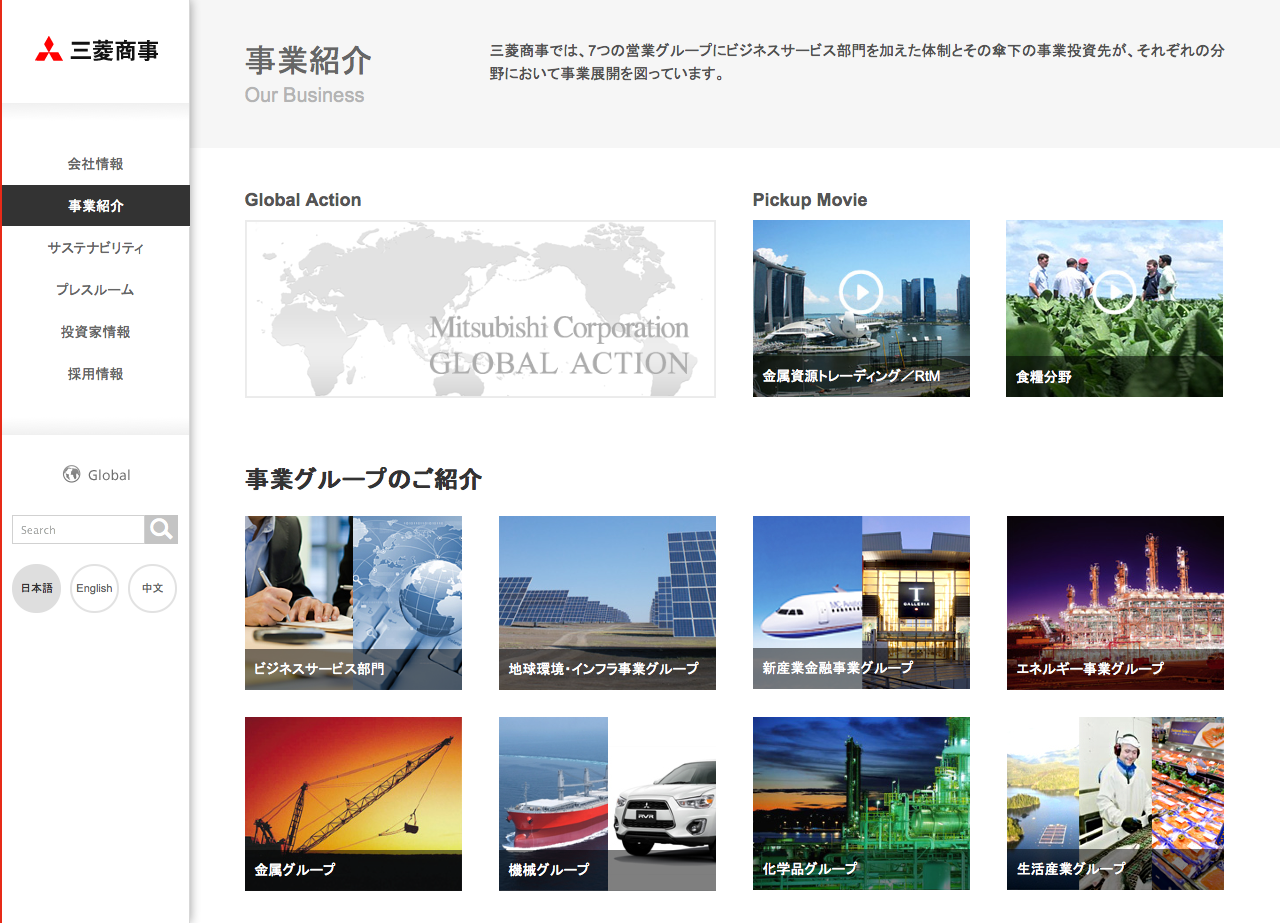Open 新産業金融事業グループ card
This screenshot has width=1280, height=923.
(861, 603)
